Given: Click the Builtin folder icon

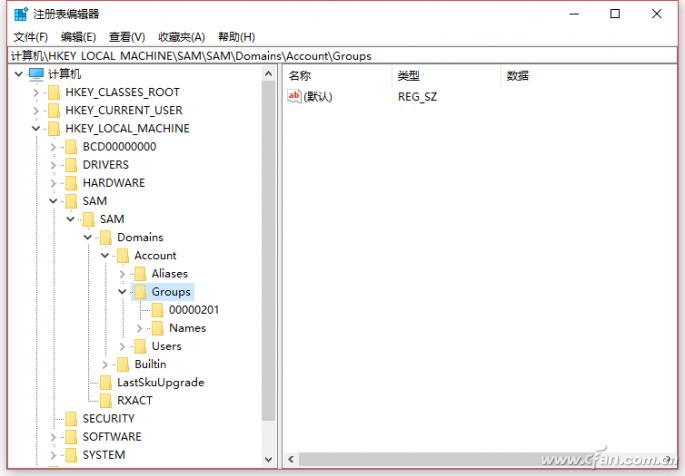Looking at the screenshot, I should 123,364.
